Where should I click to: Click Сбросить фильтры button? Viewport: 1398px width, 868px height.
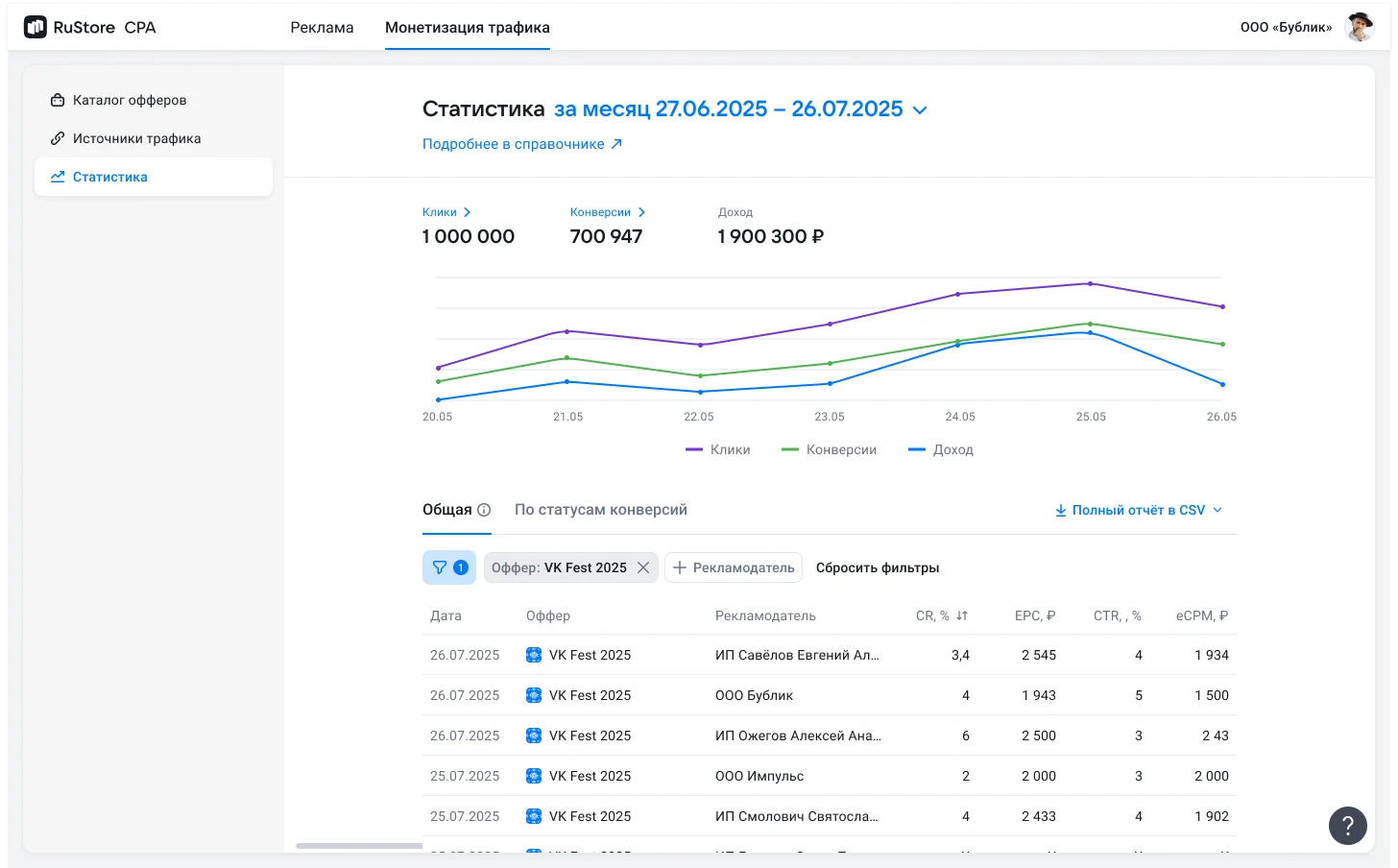pyautogui.click(x=877, y=567)
